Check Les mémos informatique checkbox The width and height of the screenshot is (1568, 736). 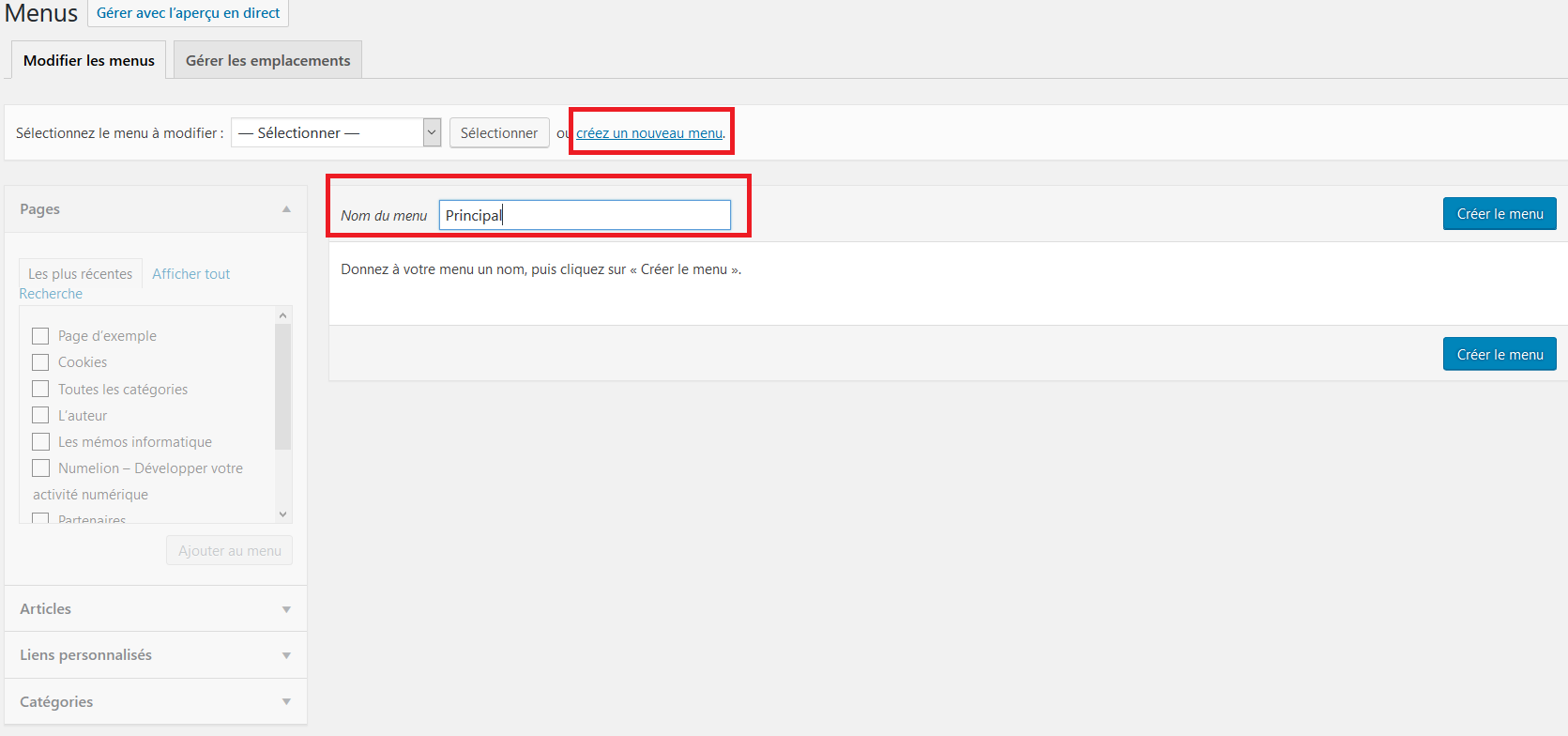coord(40,441)
